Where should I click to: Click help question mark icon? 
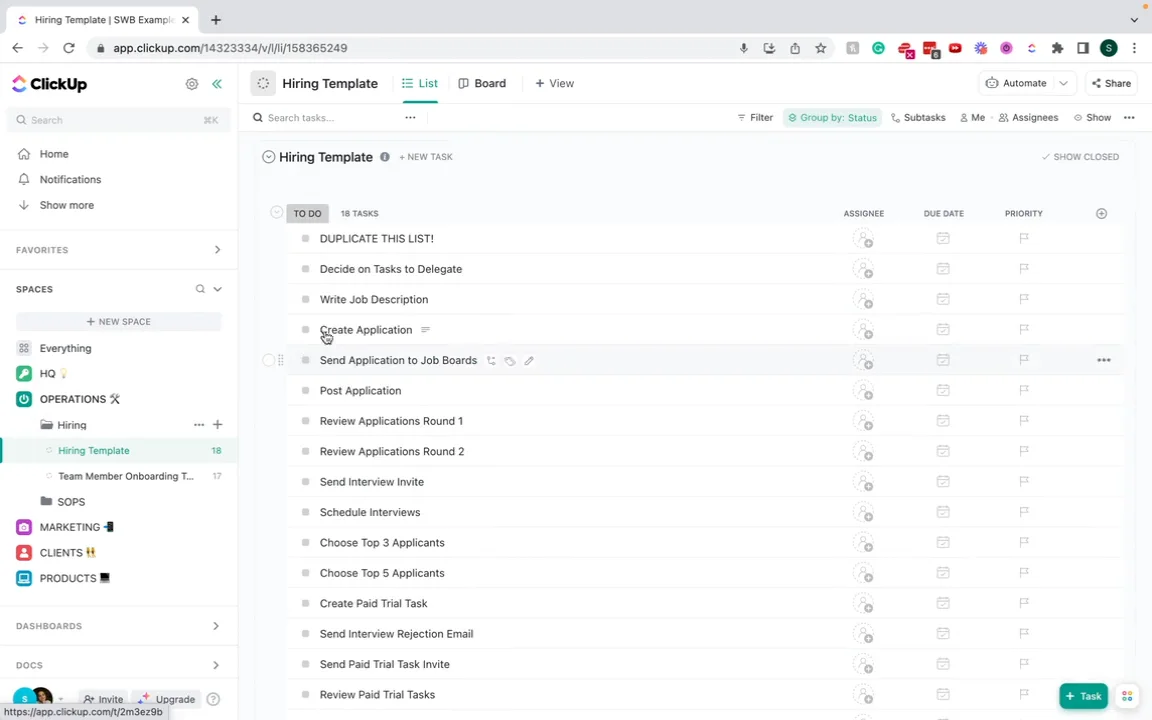click(213, 699)
